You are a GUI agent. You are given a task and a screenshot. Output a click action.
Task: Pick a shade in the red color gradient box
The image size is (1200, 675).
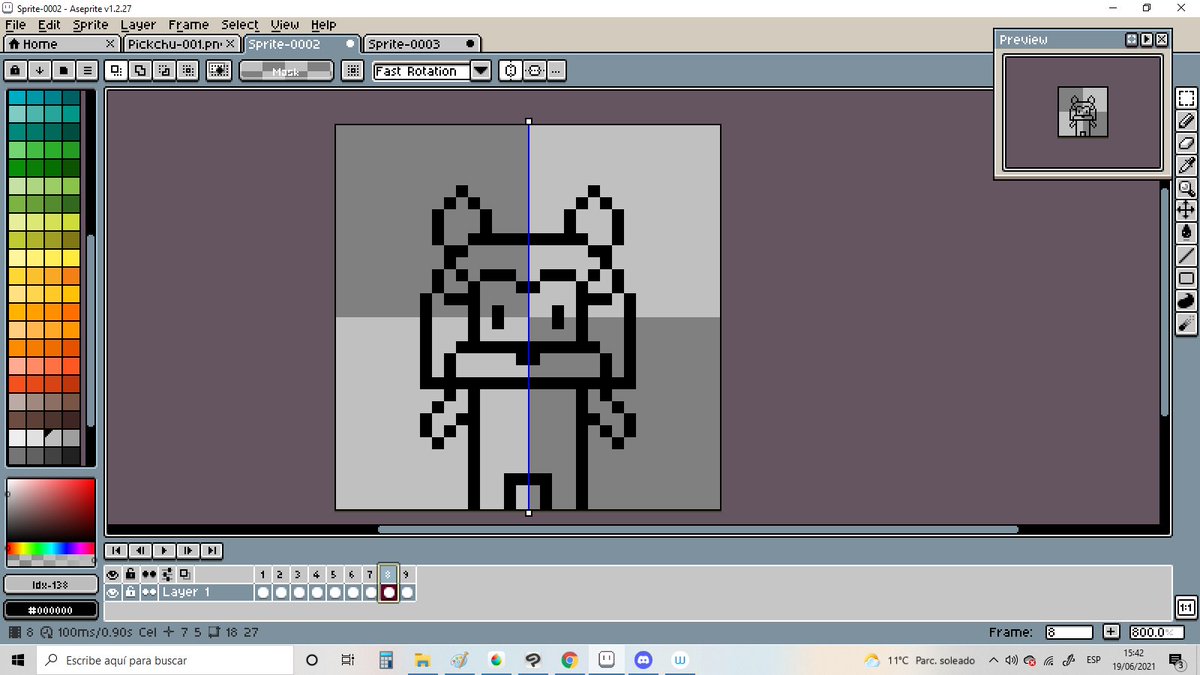(50, 510)
